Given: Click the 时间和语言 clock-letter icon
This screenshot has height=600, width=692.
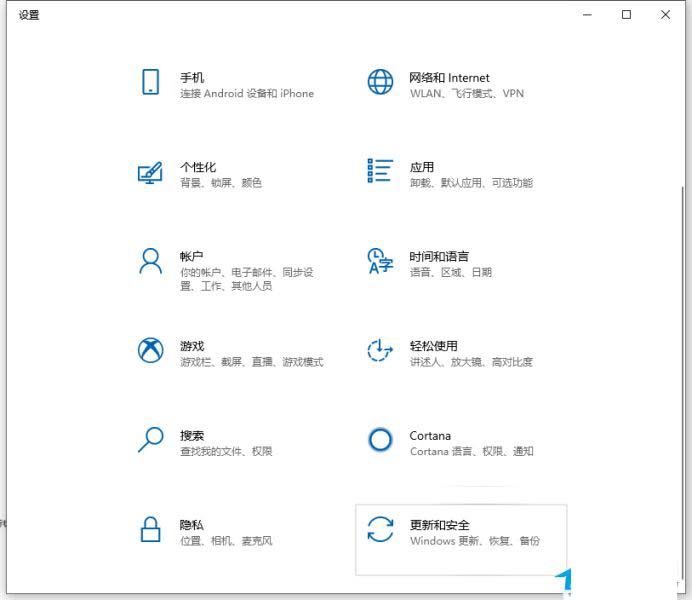Looking at the screenshot, I should [x=380, y=261].
